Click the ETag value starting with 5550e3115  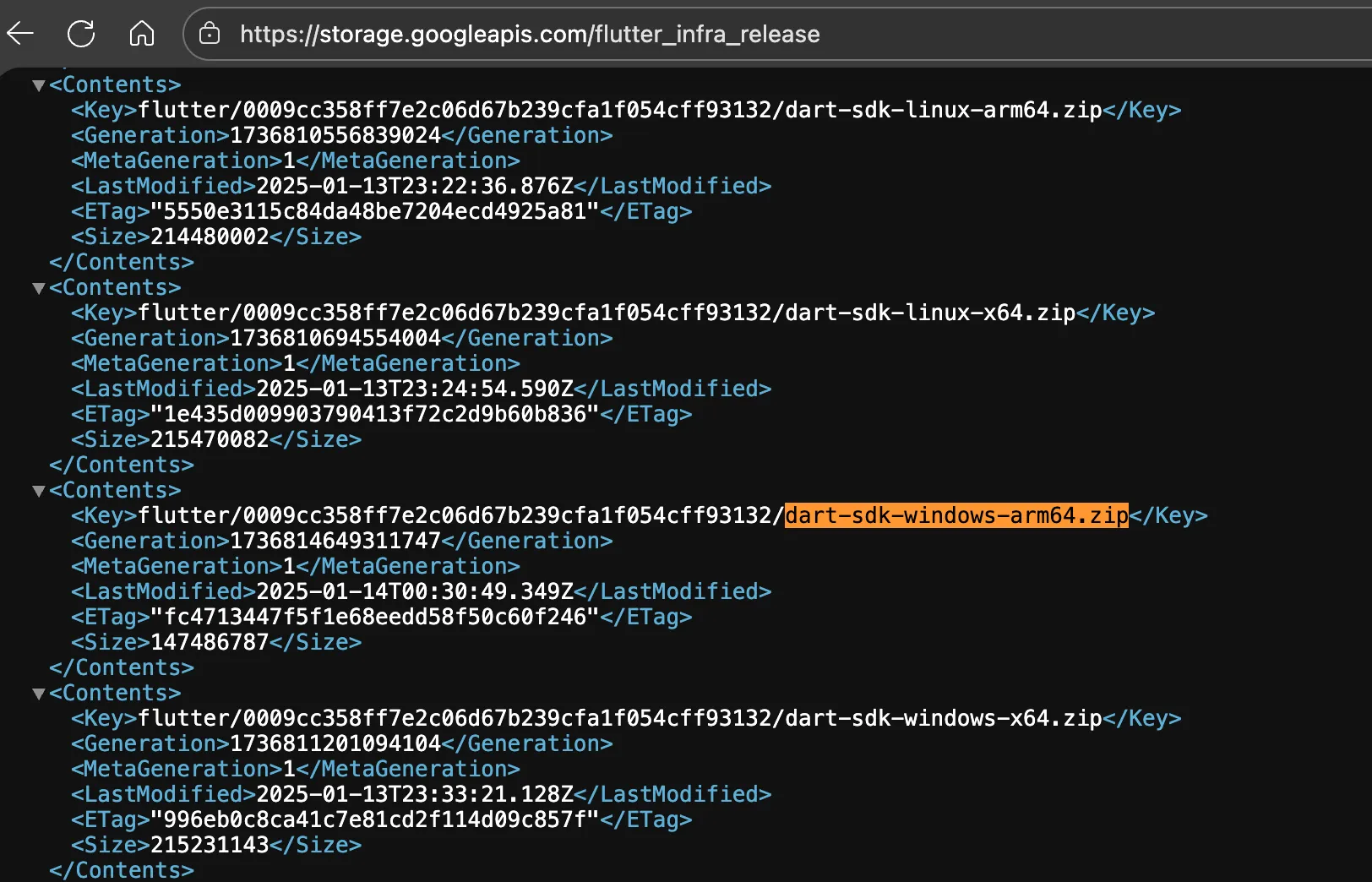[374, 211]
